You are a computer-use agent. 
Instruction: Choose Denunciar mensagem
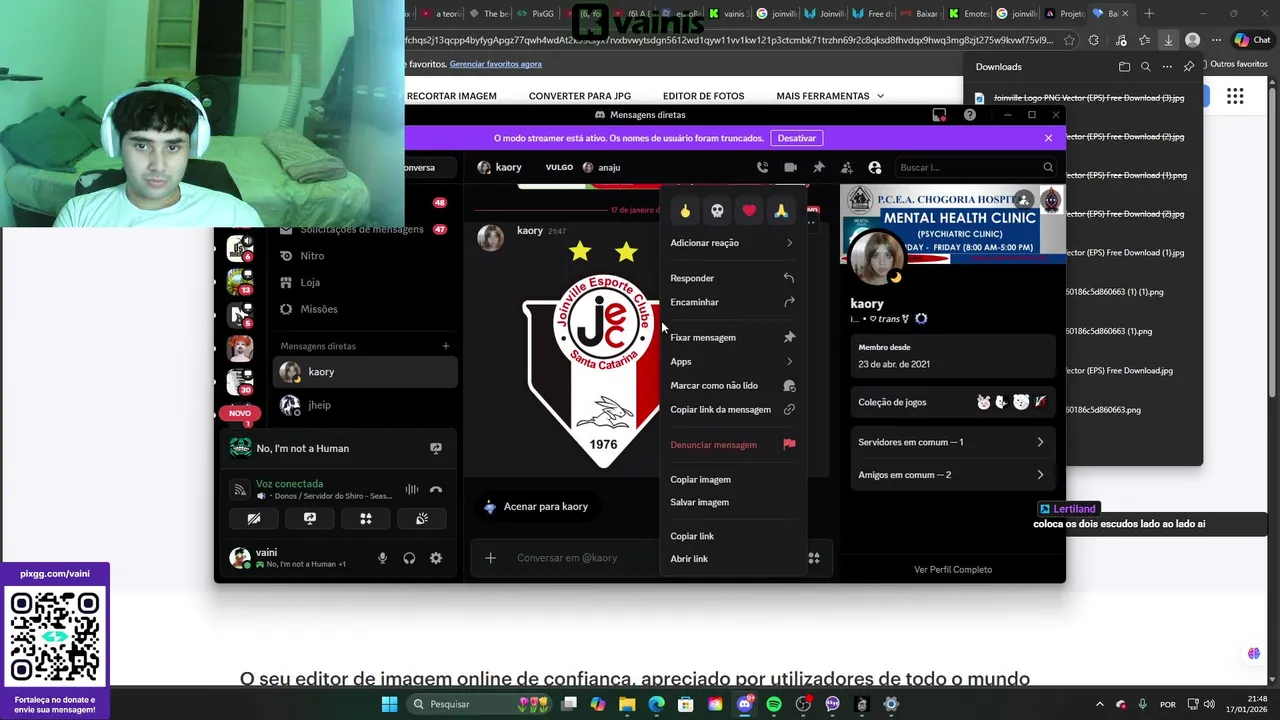[x=732, y=444]
